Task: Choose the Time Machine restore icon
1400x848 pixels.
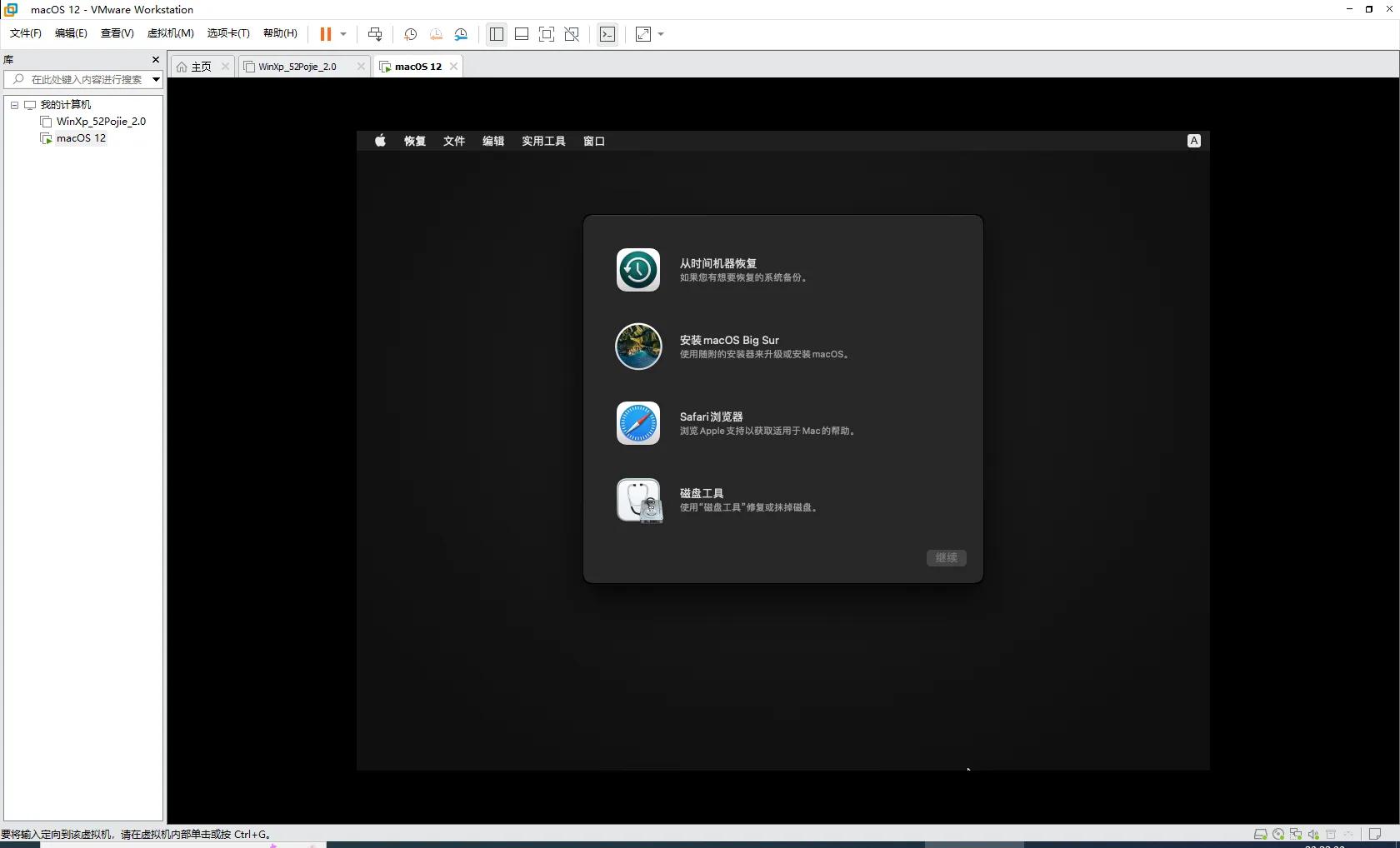Action: [x=638, y=270]
